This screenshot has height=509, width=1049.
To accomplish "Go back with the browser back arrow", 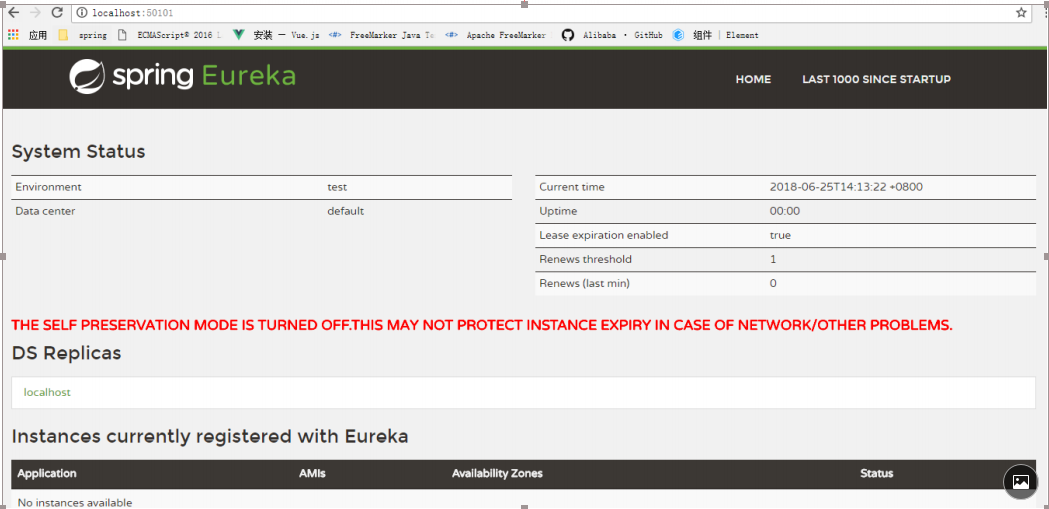I will [13, 13].
